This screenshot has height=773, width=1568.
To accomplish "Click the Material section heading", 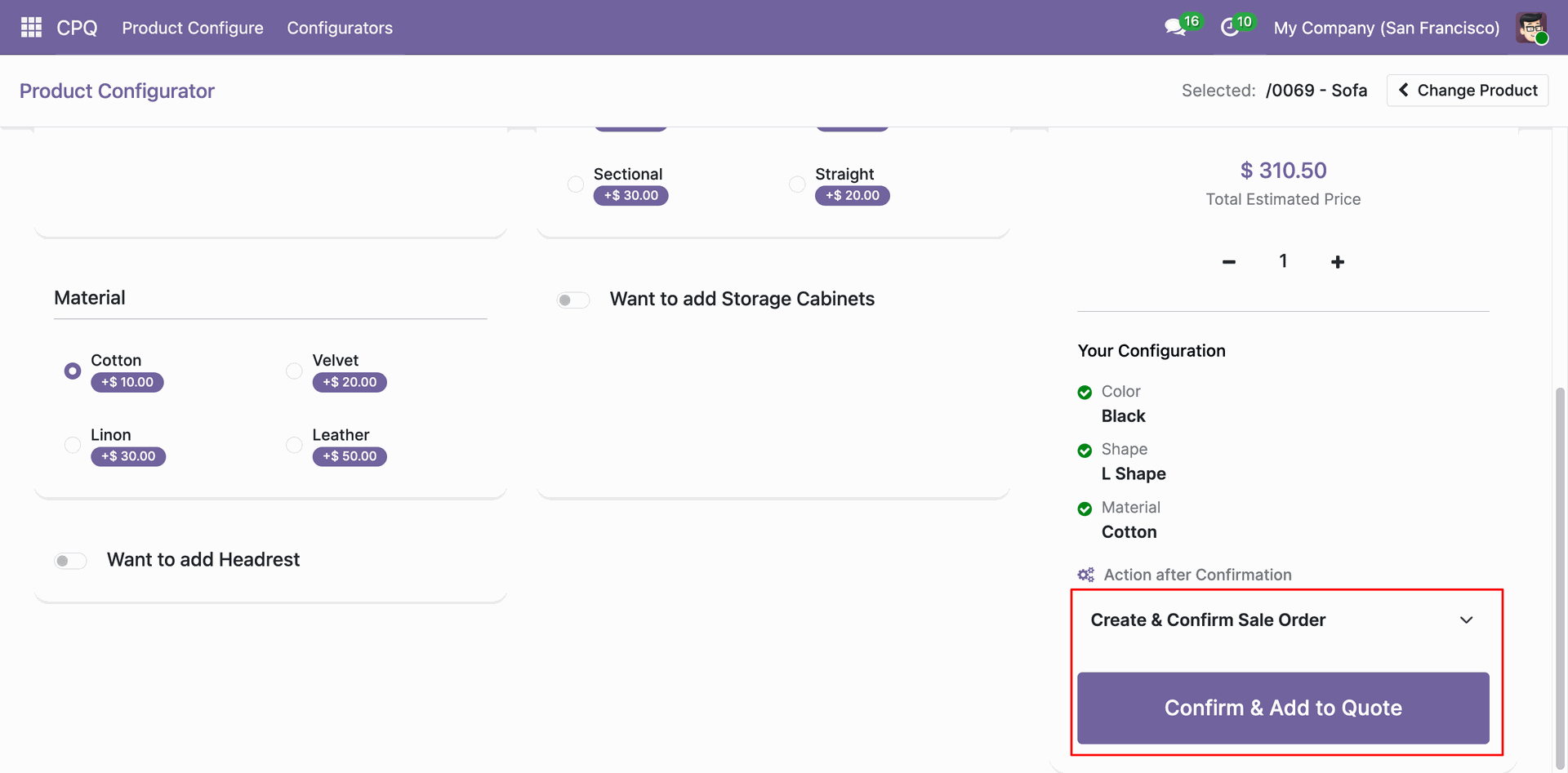I will 90,298.
